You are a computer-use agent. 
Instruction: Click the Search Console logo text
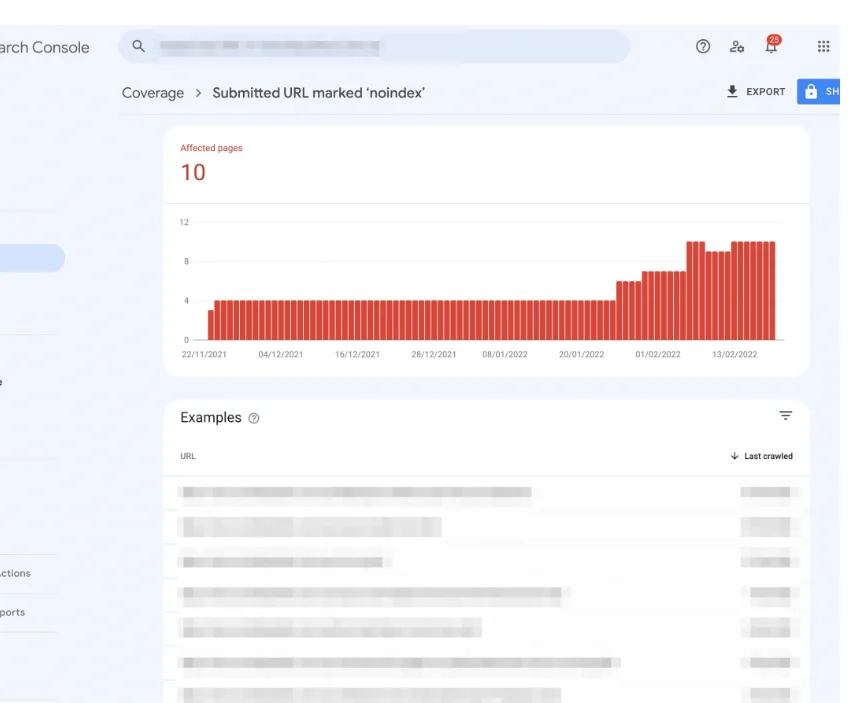[x=45, y=47]
